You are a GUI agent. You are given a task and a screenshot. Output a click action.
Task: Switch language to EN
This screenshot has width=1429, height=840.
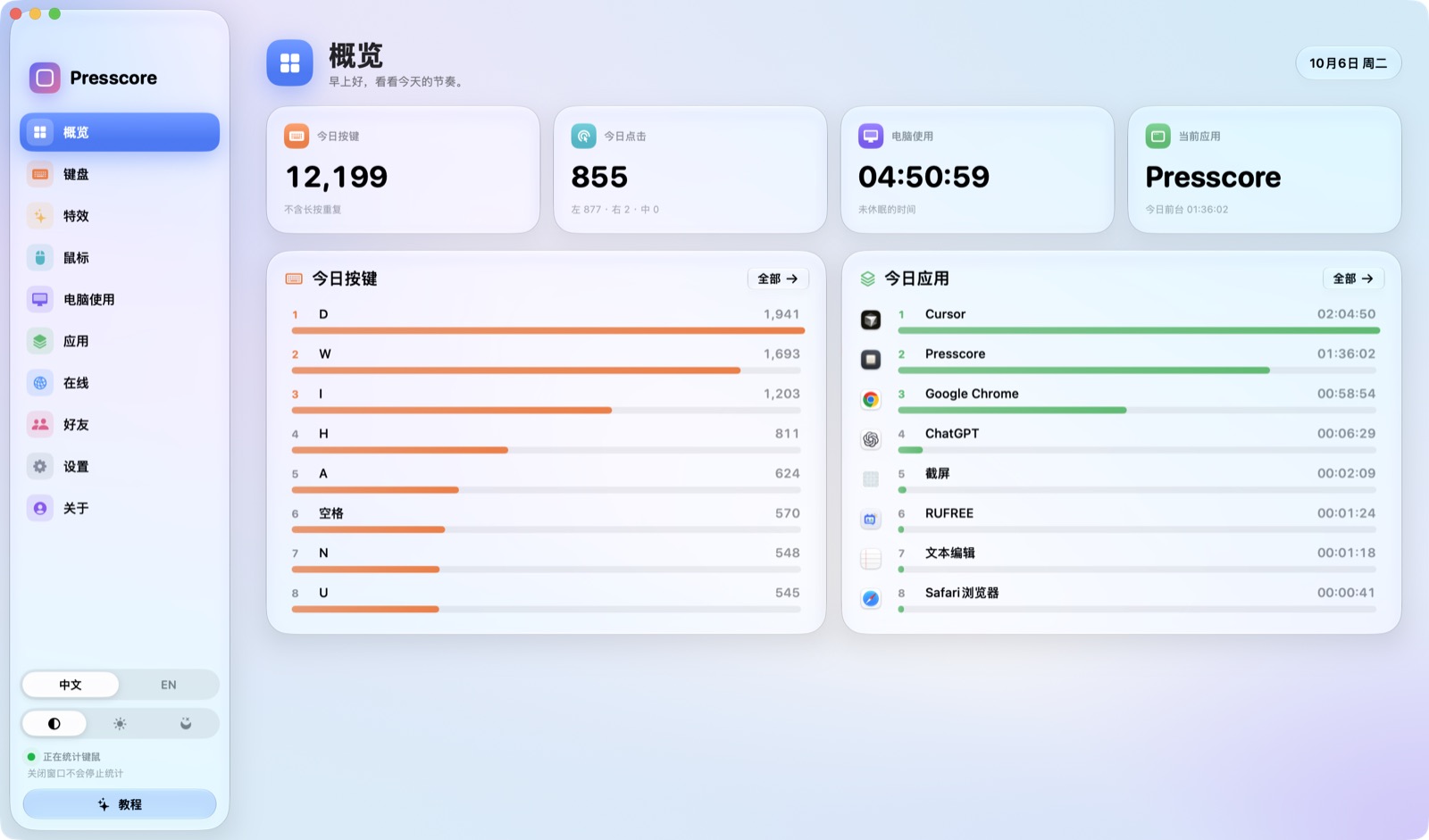[169, 685]
